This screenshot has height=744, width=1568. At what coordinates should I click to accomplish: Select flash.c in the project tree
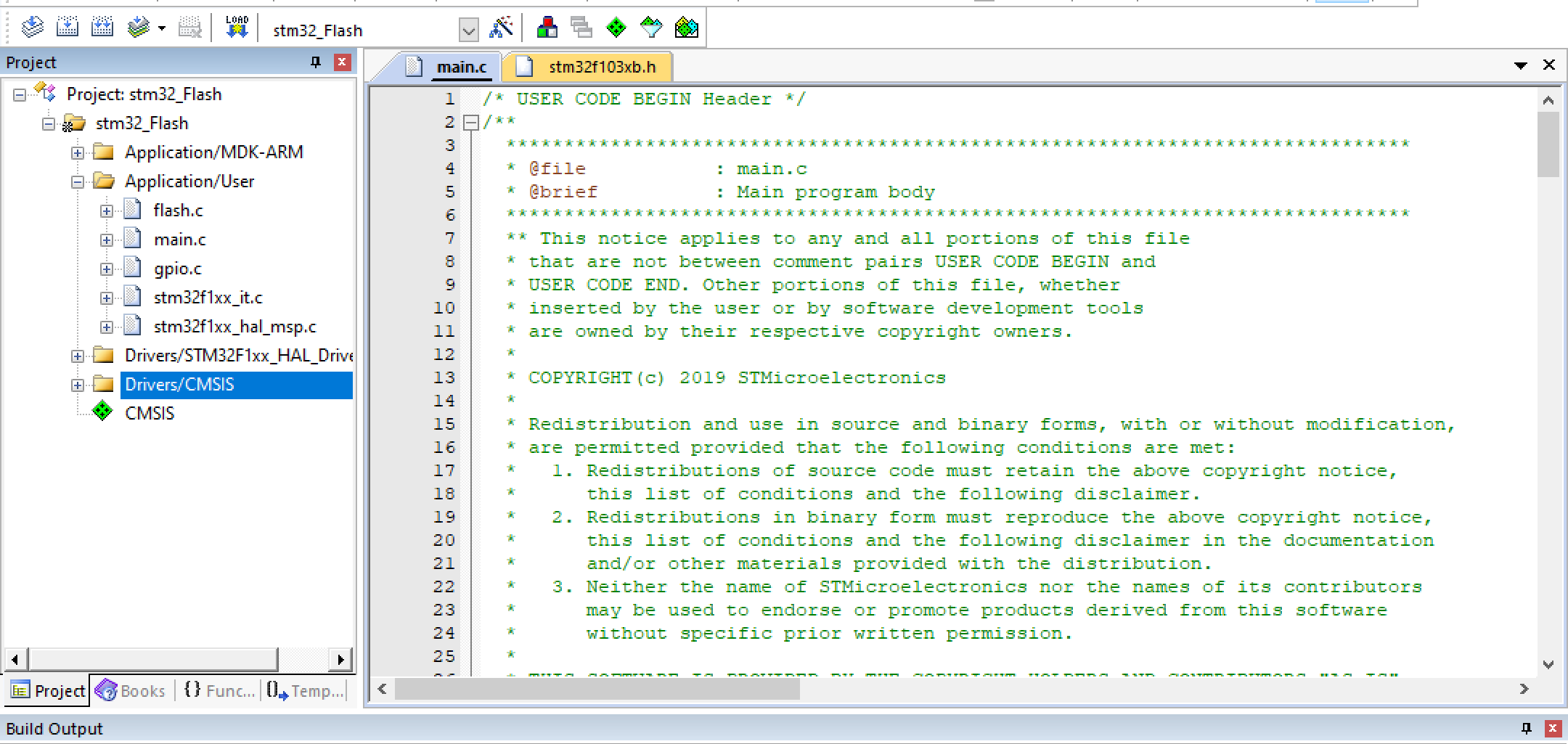[x=178, y=210]
